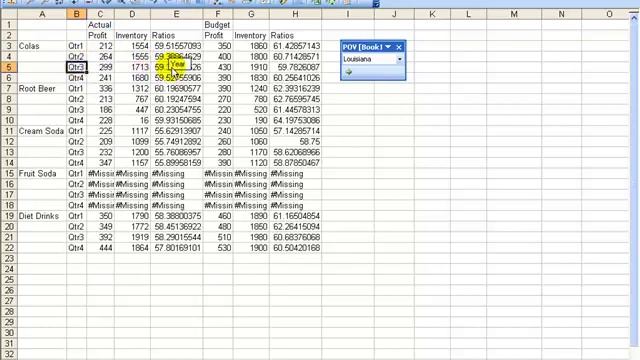640x360 pixels.
Task: Click the Fruit Soda cell
Action: (42, 173)
